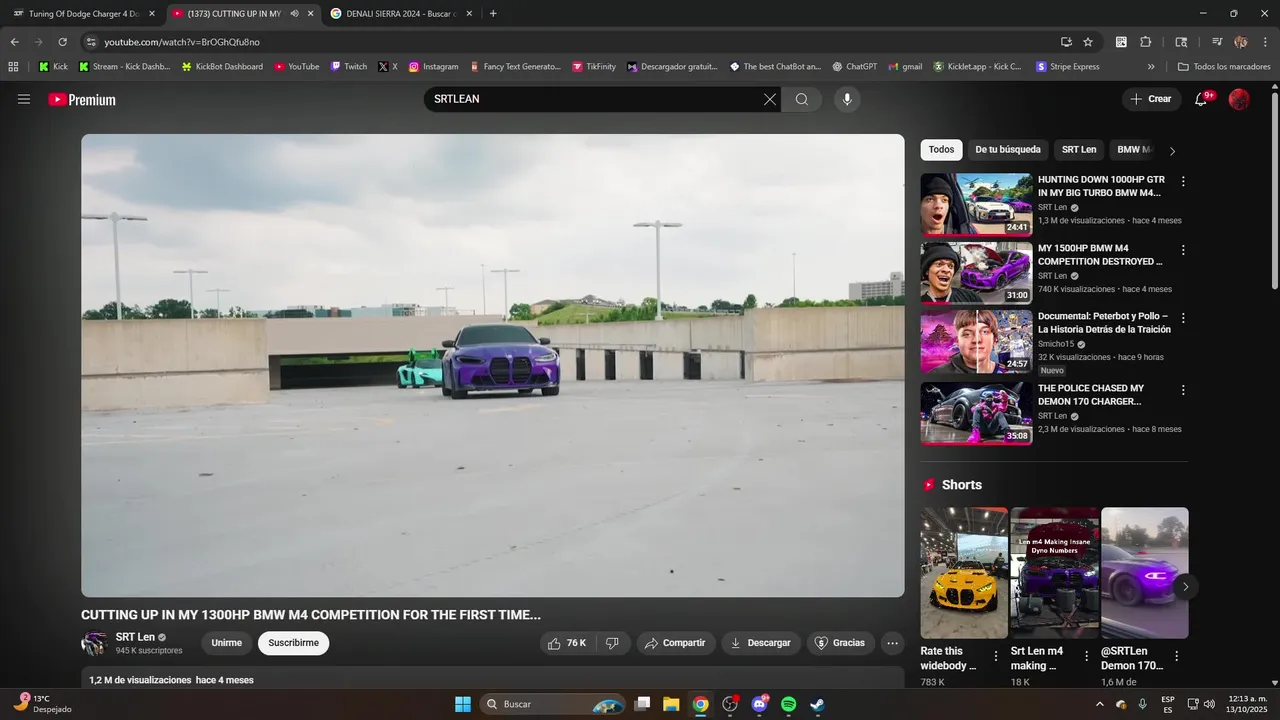This screenshot has height=720, width=1280.
Task: Open the ChatGPT bookmark
Action: (855, 67)
